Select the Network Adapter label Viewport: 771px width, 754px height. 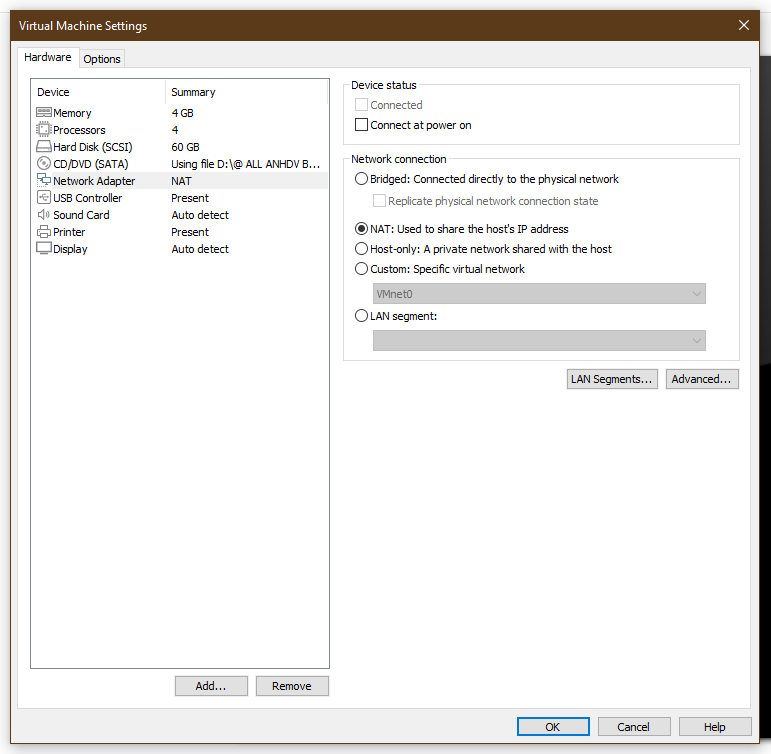[94, 181]
